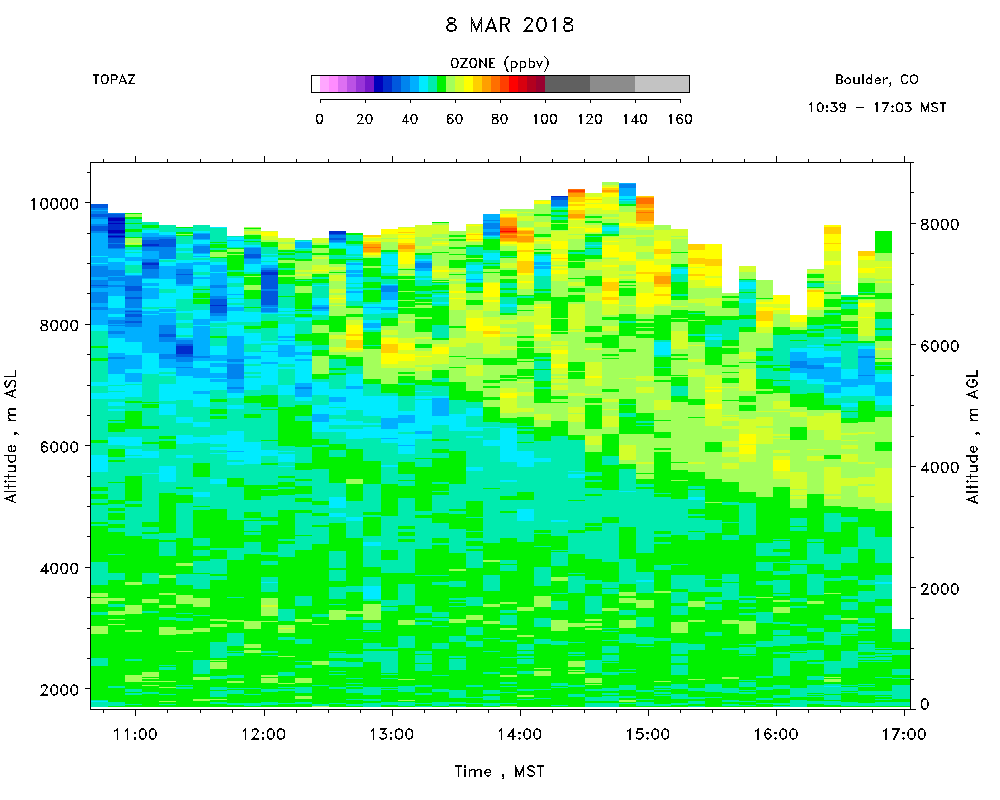Screen dimensions: 1000x800
Task: Click the left axis label '2000'
Action: [59, 690]
